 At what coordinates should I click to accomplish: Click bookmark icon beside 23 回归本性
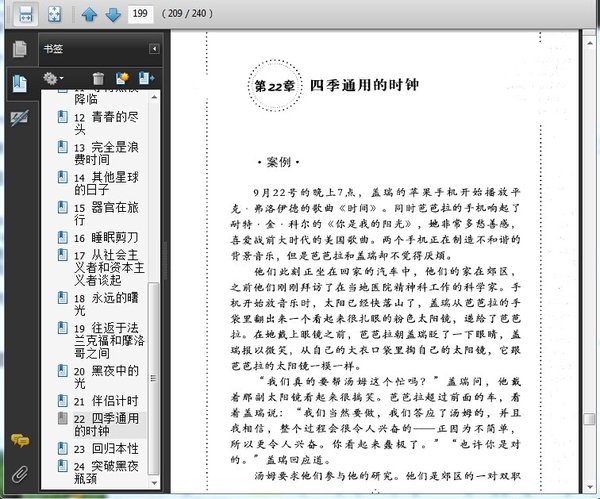pos(63,448)
